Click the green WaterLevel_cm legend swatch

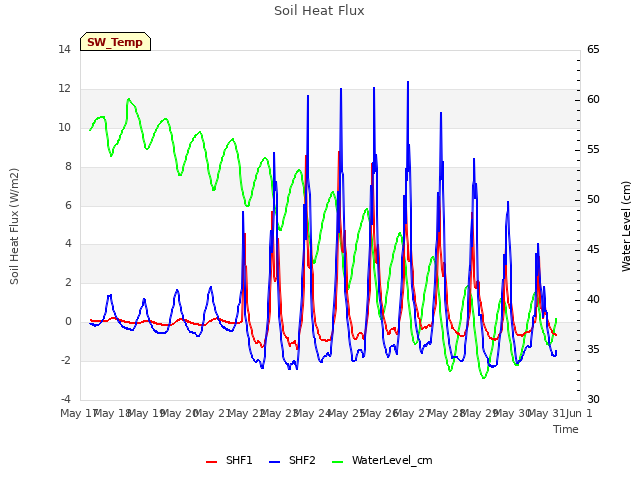[338, 462]
